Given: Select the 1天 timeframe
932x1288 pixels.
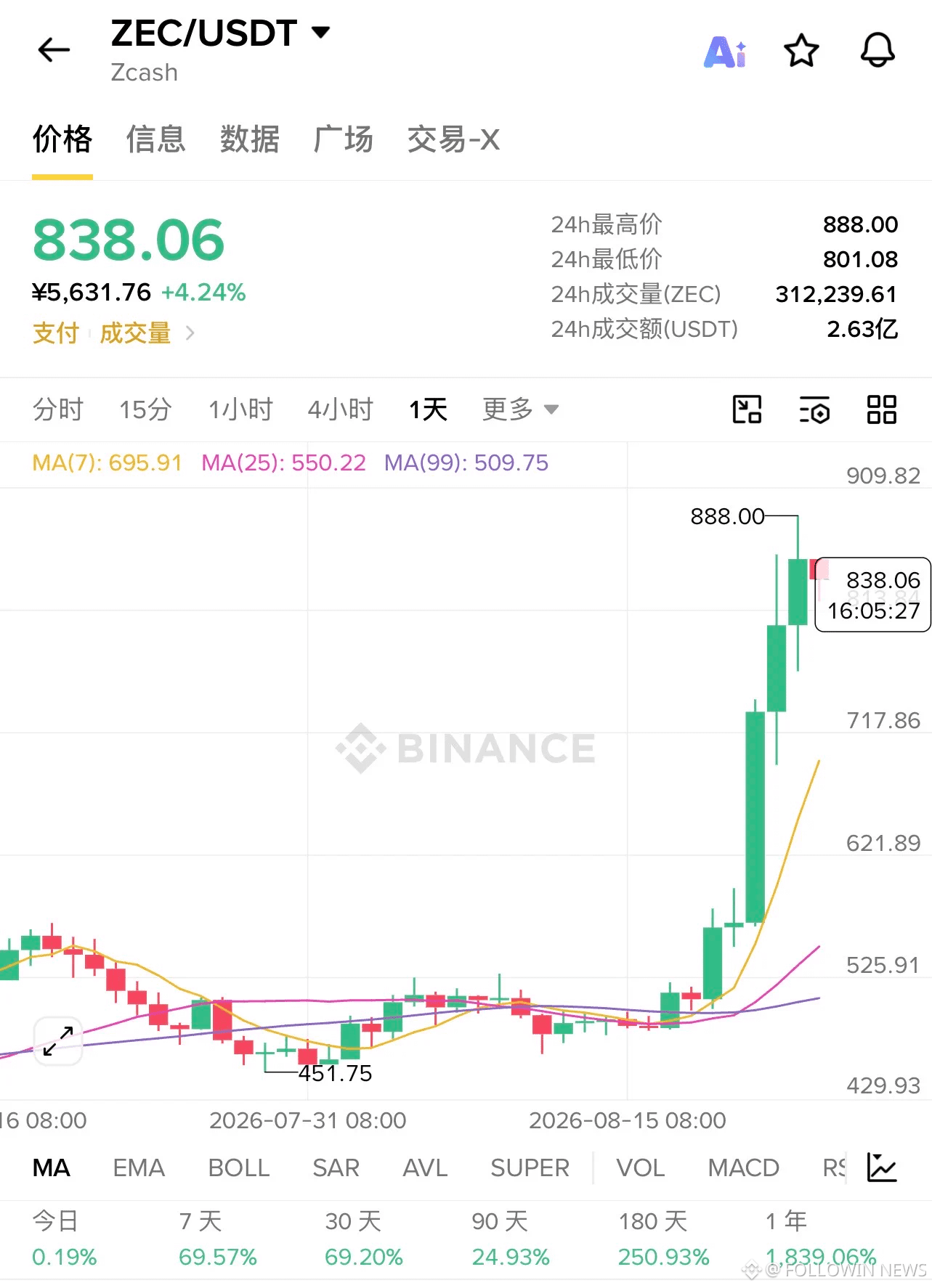Looking at the screenshot, I should [428, 409].
